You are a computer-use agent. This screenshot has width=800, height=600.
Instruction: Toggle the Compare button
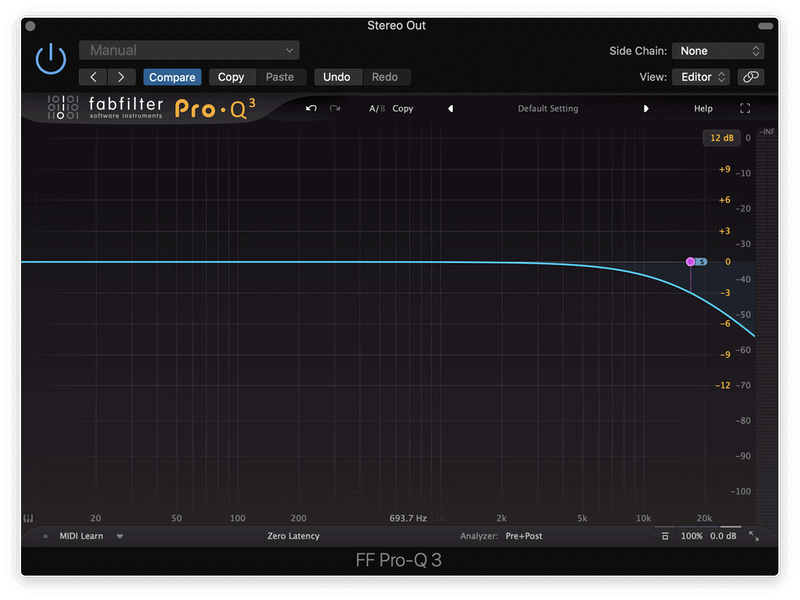point(172,77)
